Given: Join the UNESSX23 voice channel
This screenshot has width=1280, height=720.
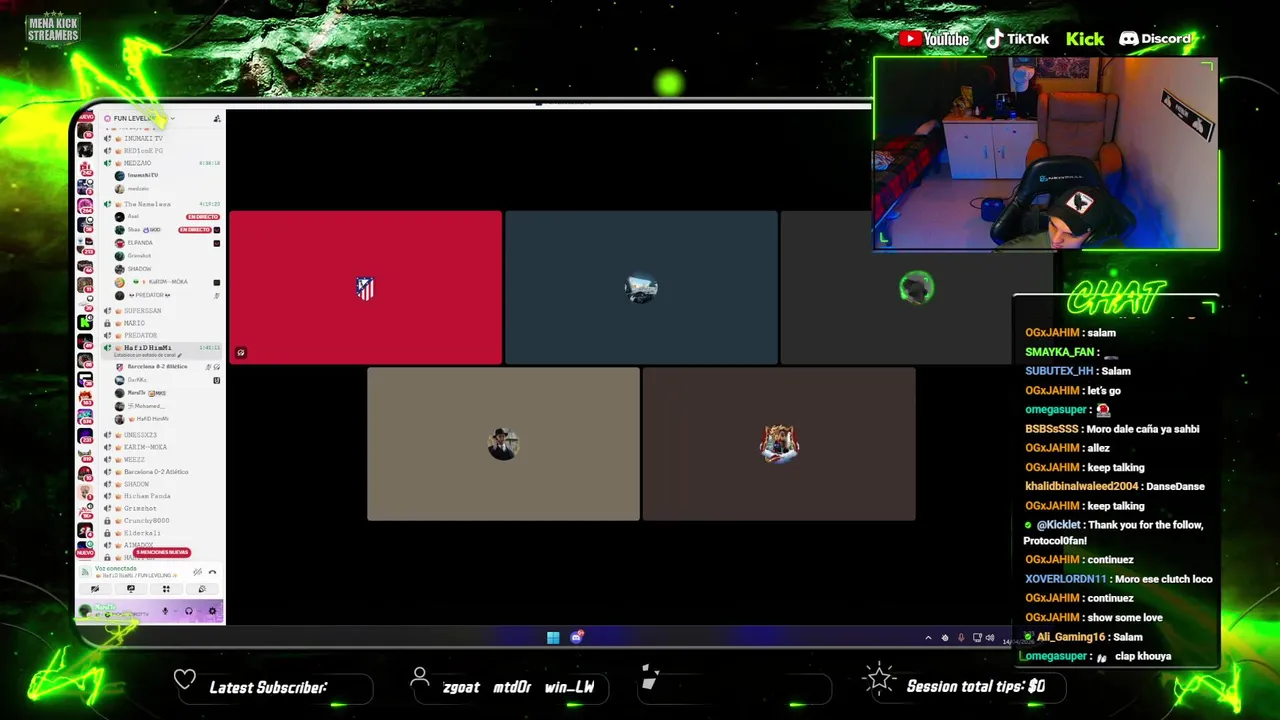Looking at the screenshot, I should click(x=140, y=435).
